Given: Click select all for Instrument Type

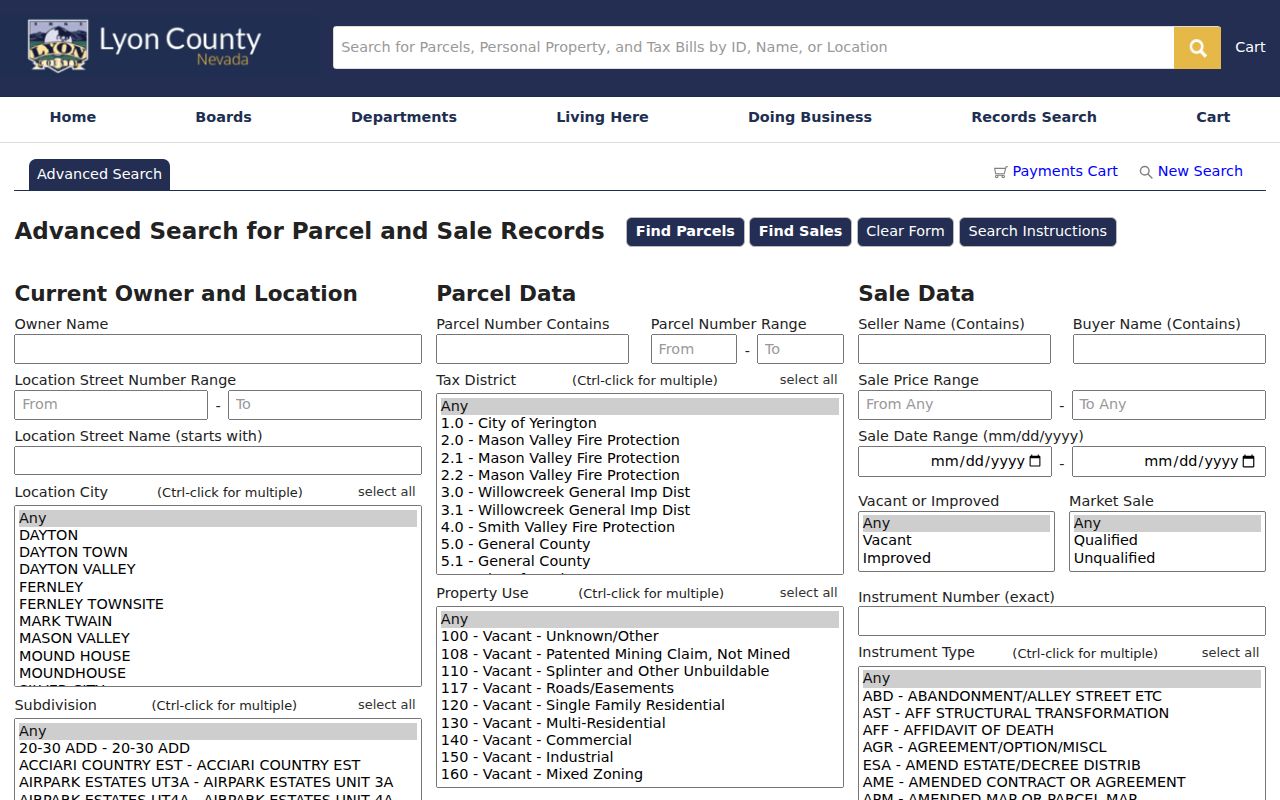Looking at the screenshot, I should pos(1231,653).
